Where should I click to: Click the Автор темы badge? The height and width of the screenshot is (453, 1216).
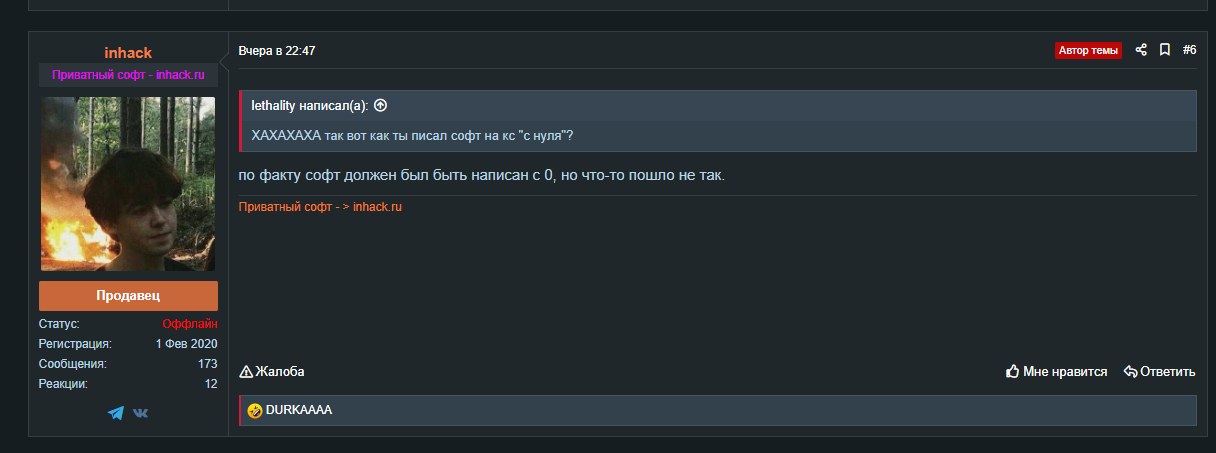pyautogui.click(x=1088, y=50)
